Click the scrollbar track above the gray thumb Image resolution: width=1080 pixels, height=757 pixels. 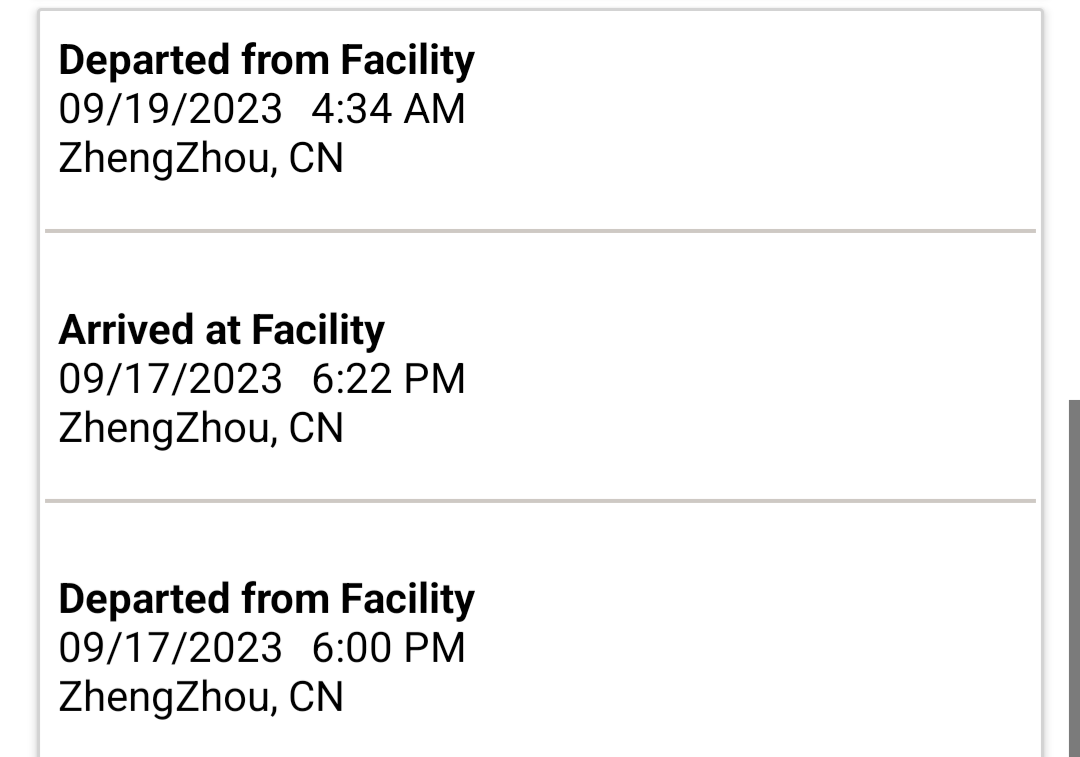pos(1074,200)
